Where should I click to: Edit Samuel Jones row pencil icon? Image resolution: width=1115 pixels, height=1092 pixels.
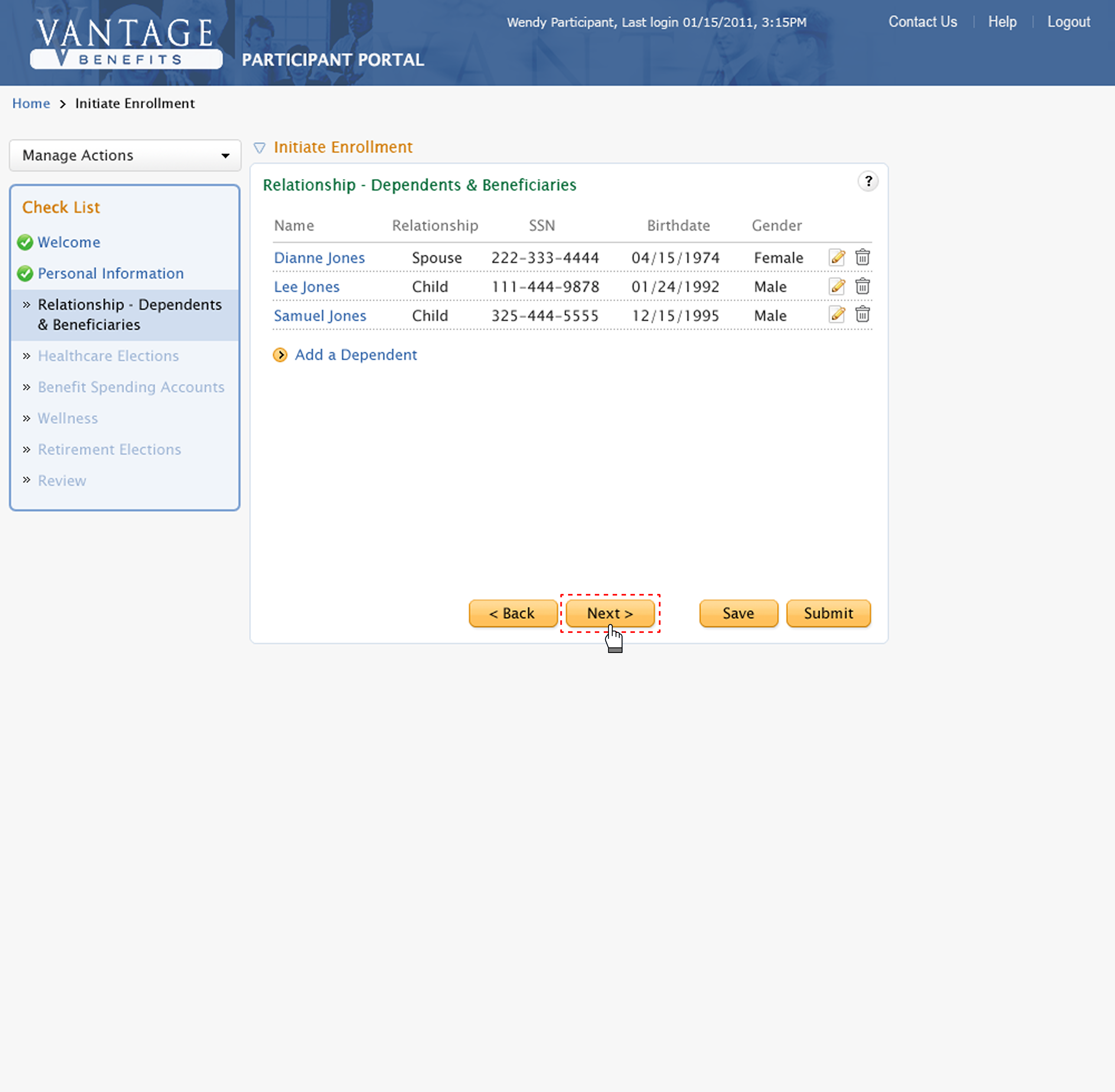837,314
